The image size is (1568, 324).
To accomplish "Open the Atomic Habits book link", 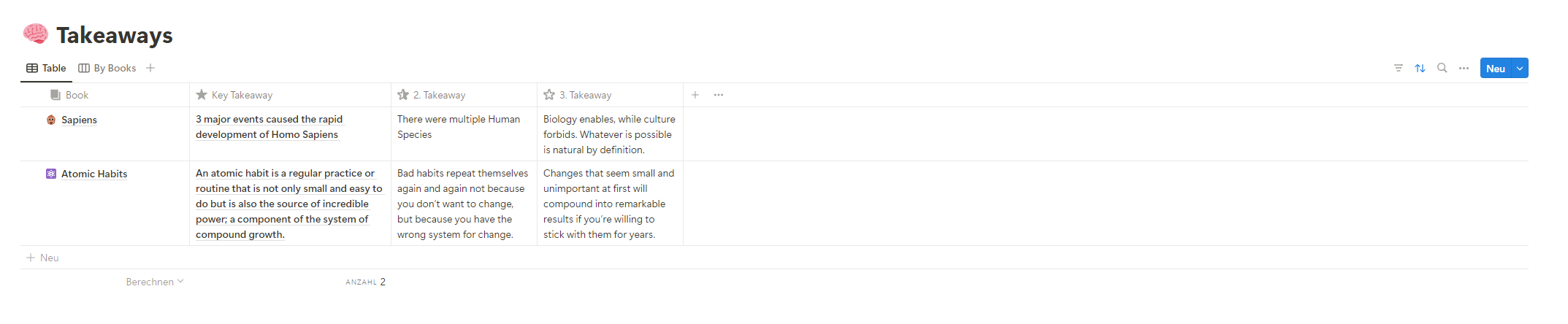I will (x=94, y=174).
